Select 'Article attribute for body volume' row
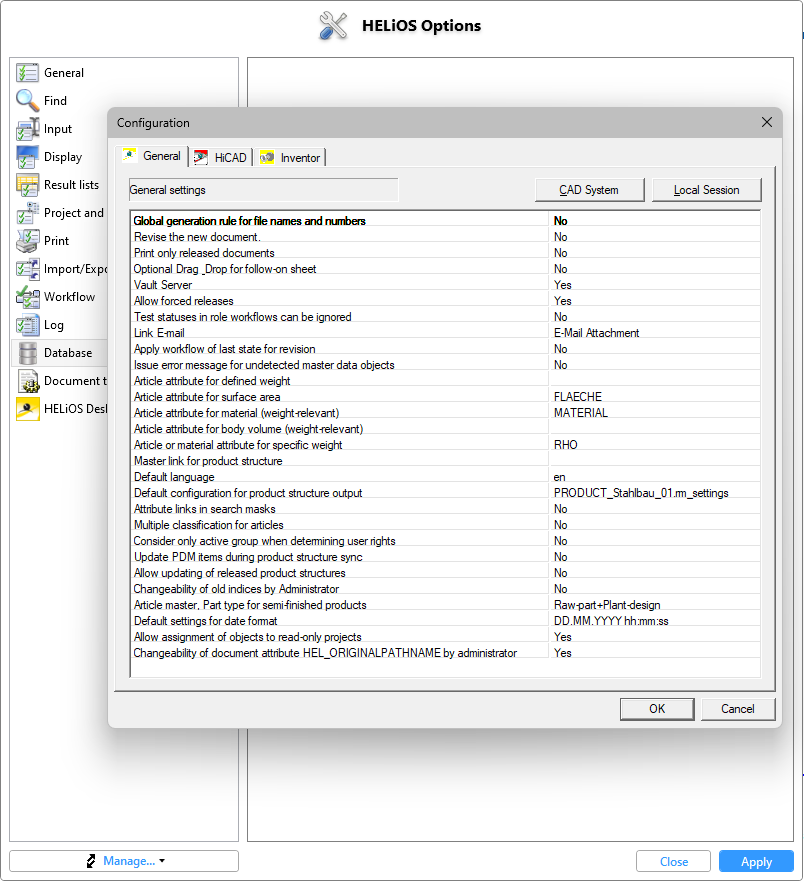Viewport: 804px width, 882px height. pos(445,429)
